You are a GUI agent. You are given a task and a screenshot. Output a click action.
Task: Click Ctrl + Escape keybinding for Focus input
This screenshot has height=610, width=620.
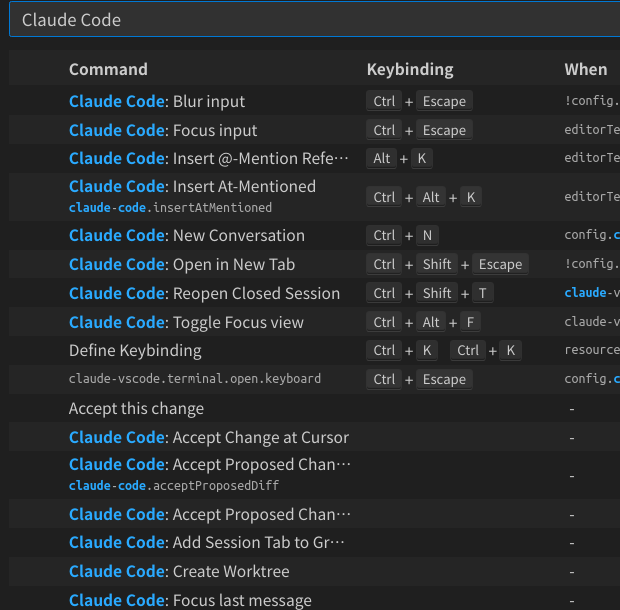pos(420,130)
